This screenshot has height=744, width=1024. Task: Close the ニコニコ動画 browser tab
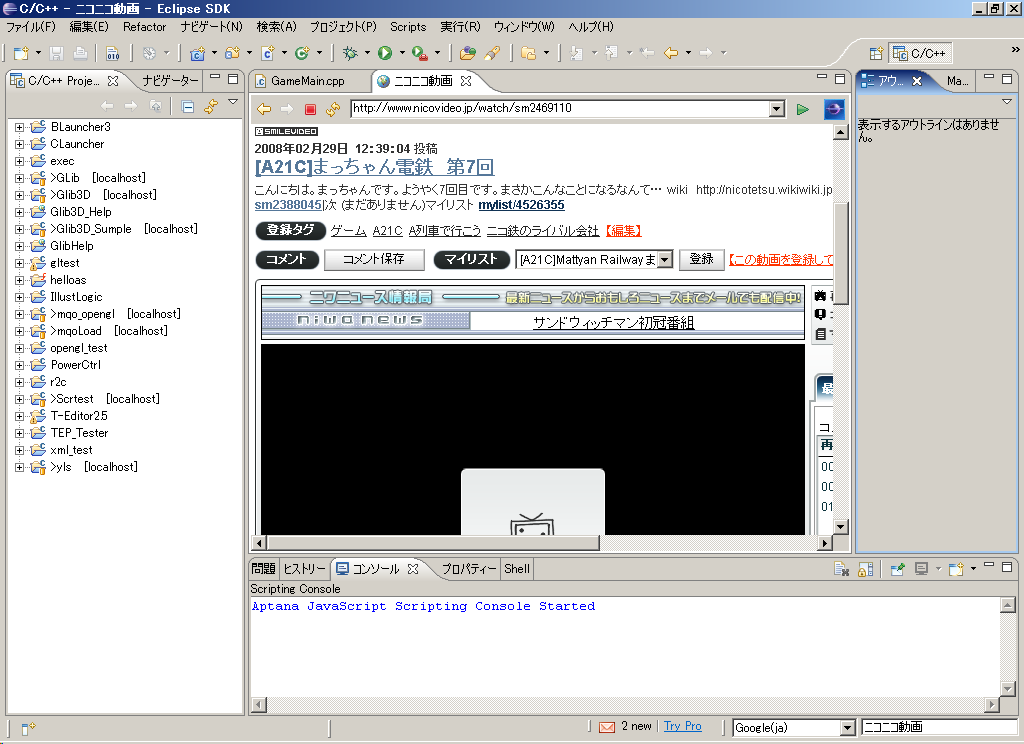(466, 81)
